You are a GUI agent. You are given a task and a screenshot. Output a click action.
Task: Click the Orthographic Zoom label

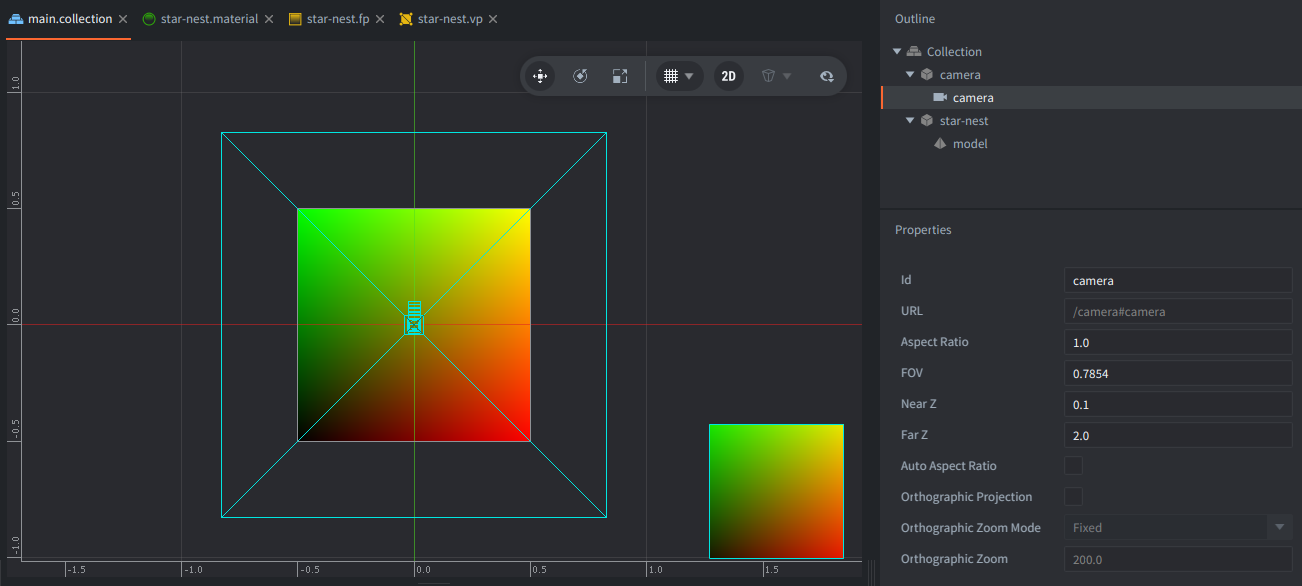954,559
